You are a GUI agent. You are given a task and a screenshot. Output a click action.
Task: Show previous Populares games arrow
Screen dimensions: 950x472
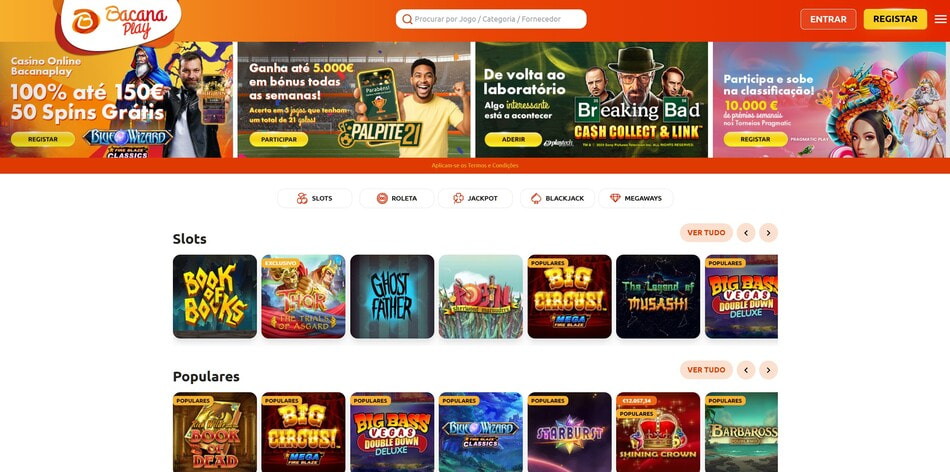tap(746, 370)
